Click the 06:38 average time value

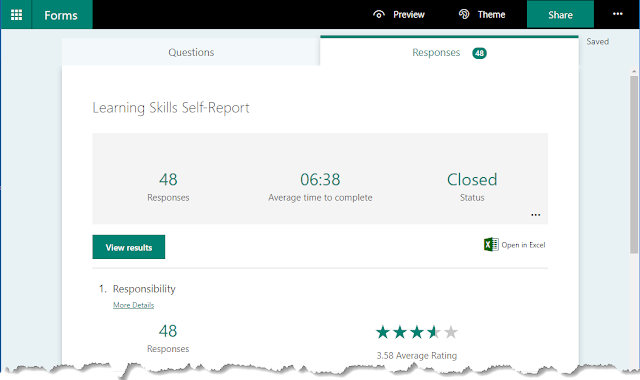tap(320, 180)
